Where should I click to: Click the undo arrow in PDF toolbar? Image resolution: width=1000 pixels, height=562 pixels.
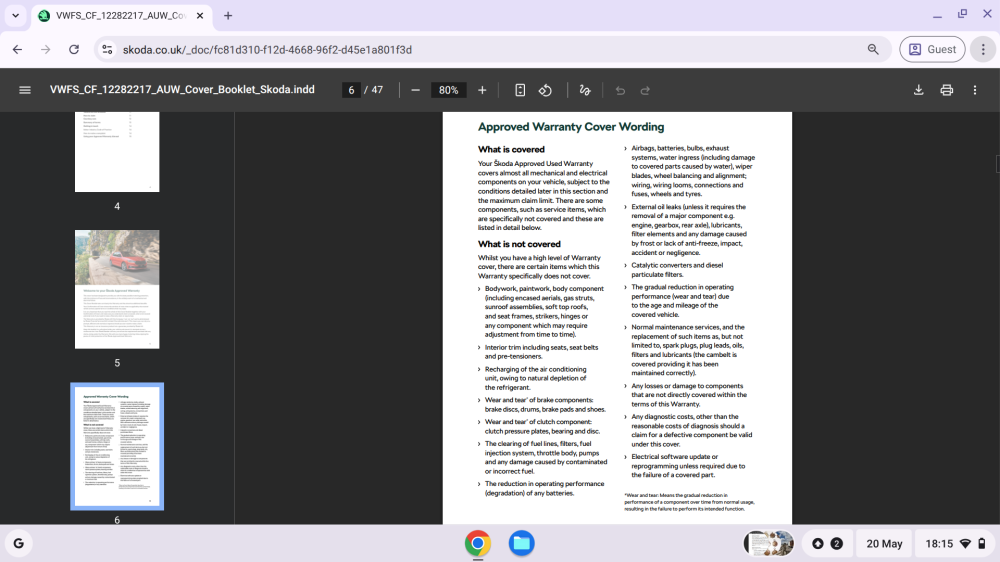pyautogui.click(x=620, y=90)
